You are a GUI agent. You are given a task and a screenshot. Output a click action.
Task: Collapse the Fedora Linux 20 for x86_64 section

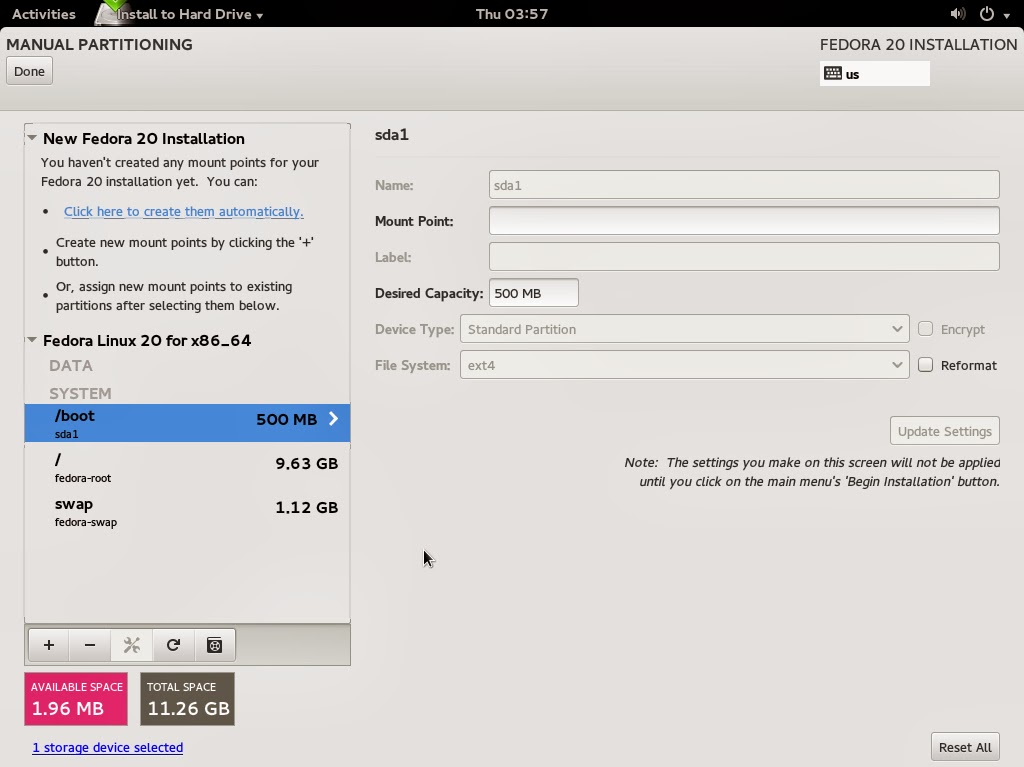pos(31,340)
